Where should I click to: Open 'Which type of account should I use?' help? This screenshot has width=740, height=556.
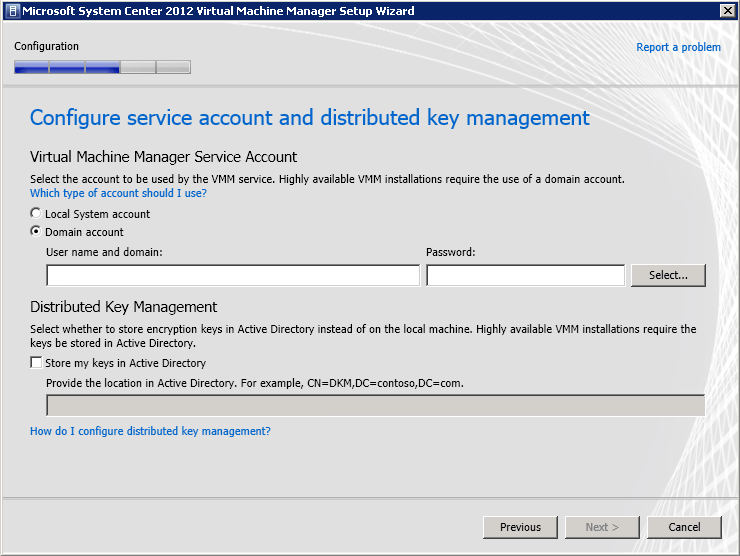pyautogui.click(x=118, y=194)
